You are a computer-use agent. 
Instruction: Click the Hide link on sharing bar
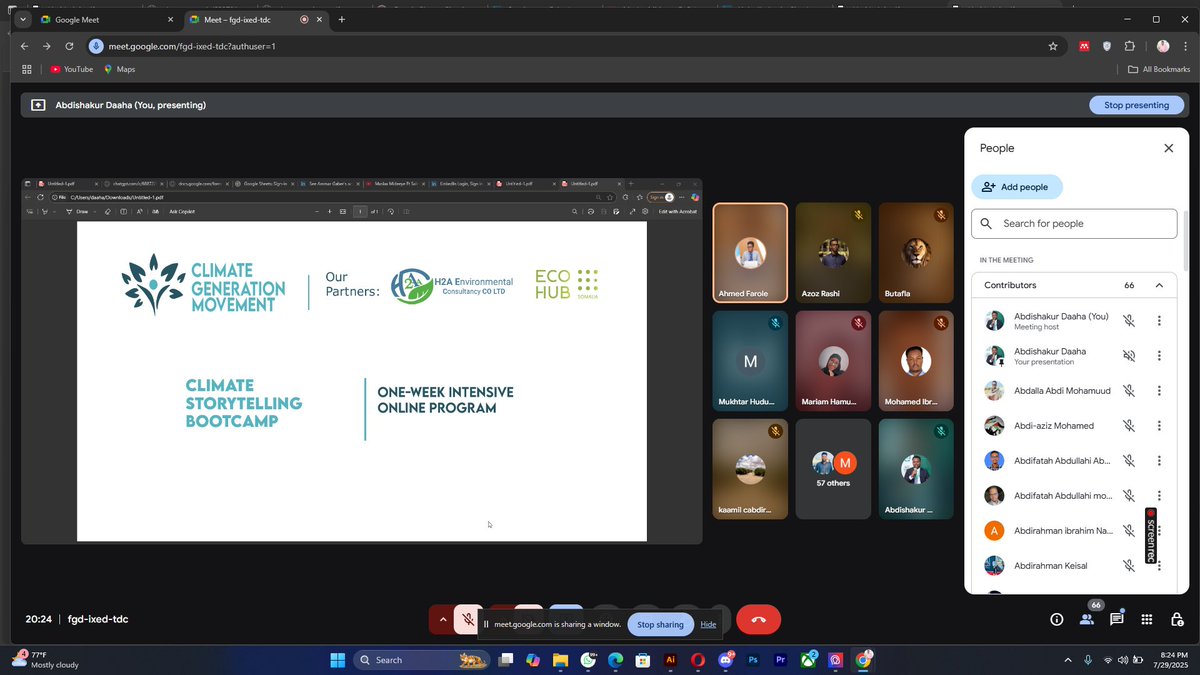click(708, 624)
